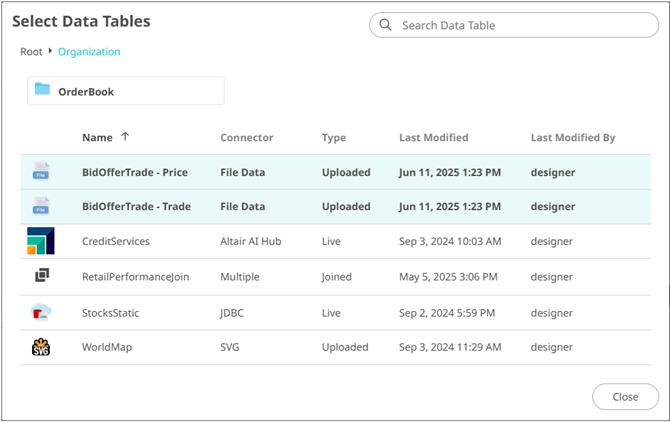This screenshot has height=423, width=670.
Task: Click the StocksStatic JDBC database icon
Action: (42, 312)
